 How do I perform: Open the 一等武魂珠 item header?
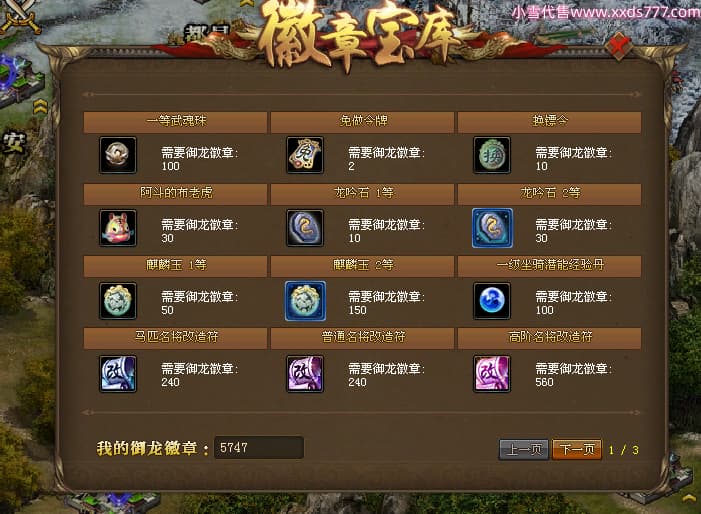(175, 122)
